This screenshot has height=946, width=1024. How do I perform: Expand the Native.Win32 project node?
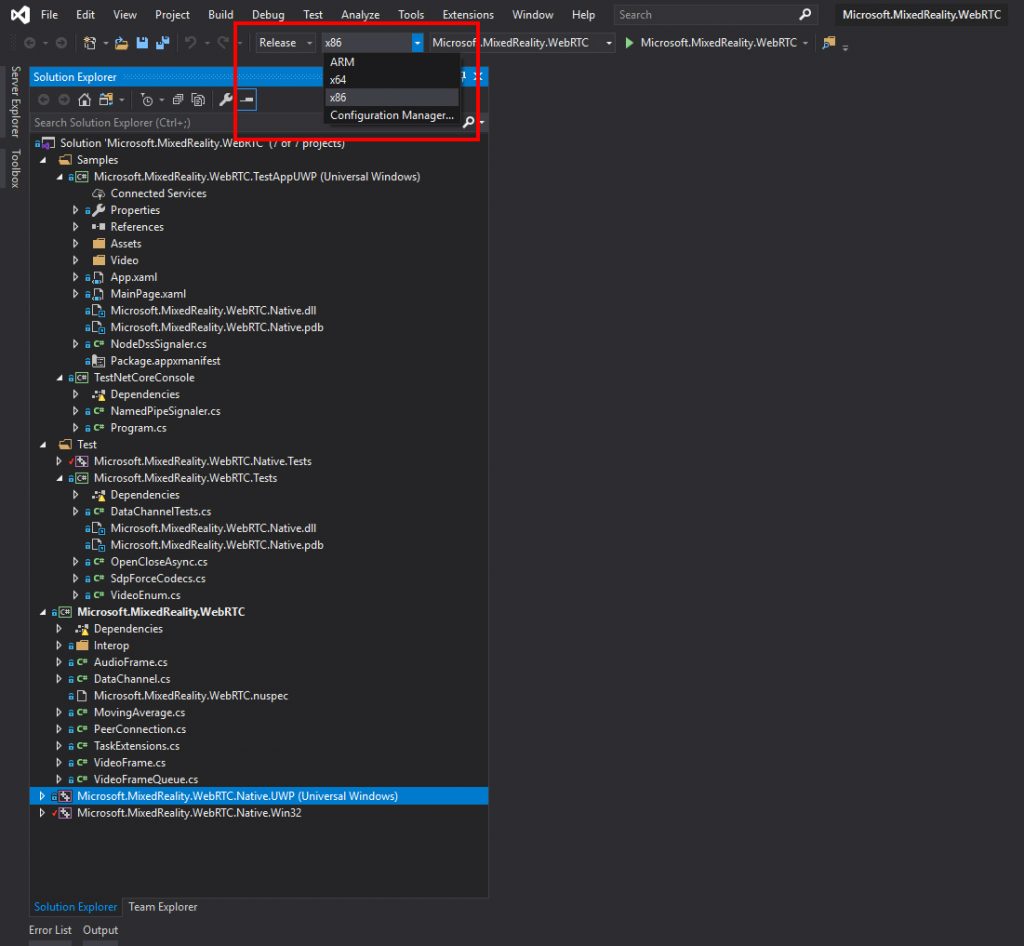[x=42, y=813]
